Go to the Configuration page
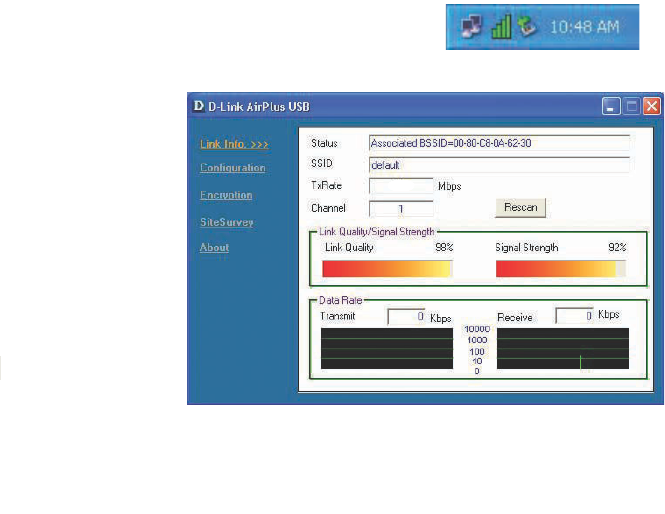The height and width of the screenshot is (514, 665). click(232, 168)
